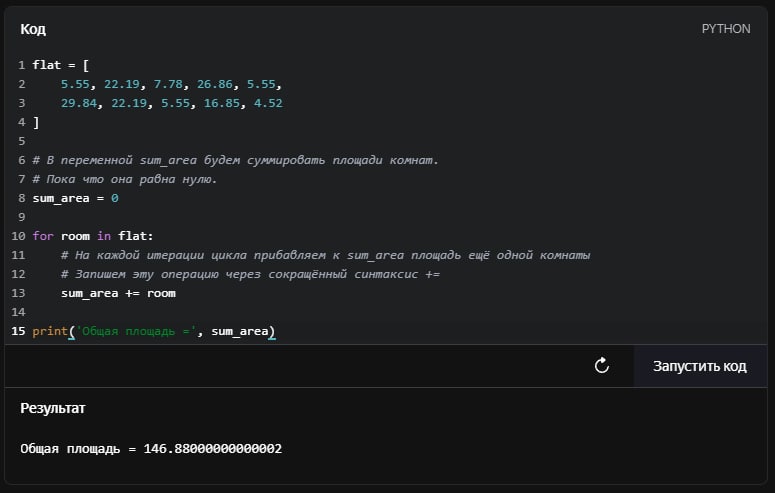This screenshot has width=775, height=493.
Task: Click the comment Пока что она равна нулю
Action: click(125, 179)
